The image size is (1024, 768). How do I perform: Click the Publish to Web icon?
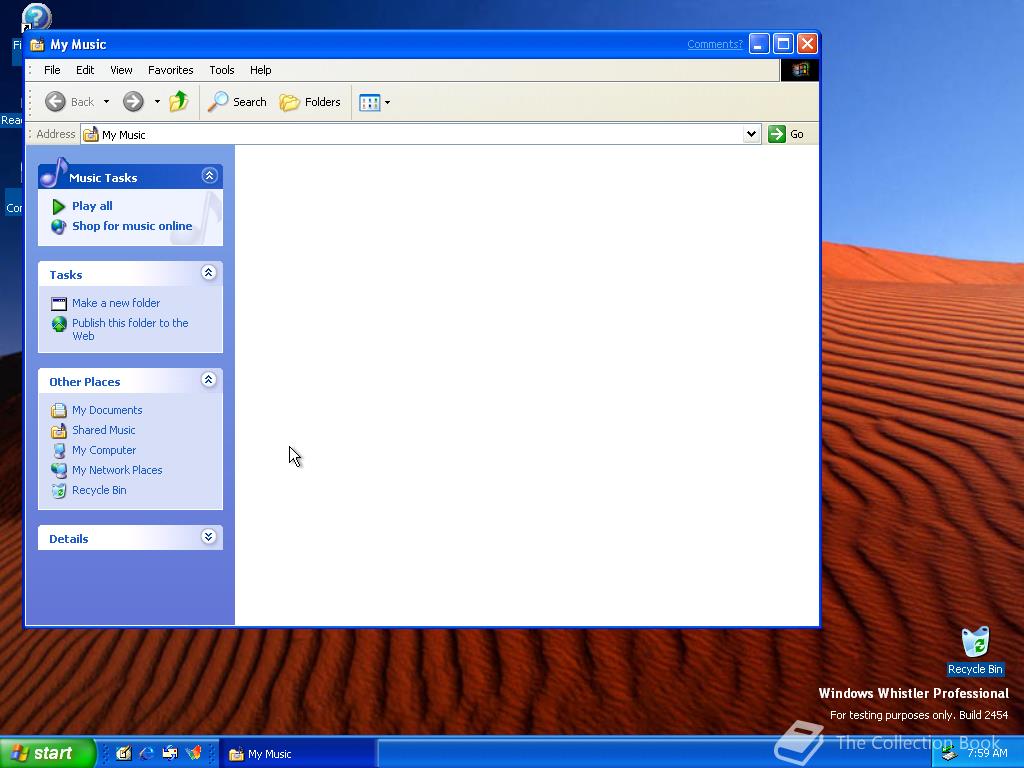coord(59,324)
